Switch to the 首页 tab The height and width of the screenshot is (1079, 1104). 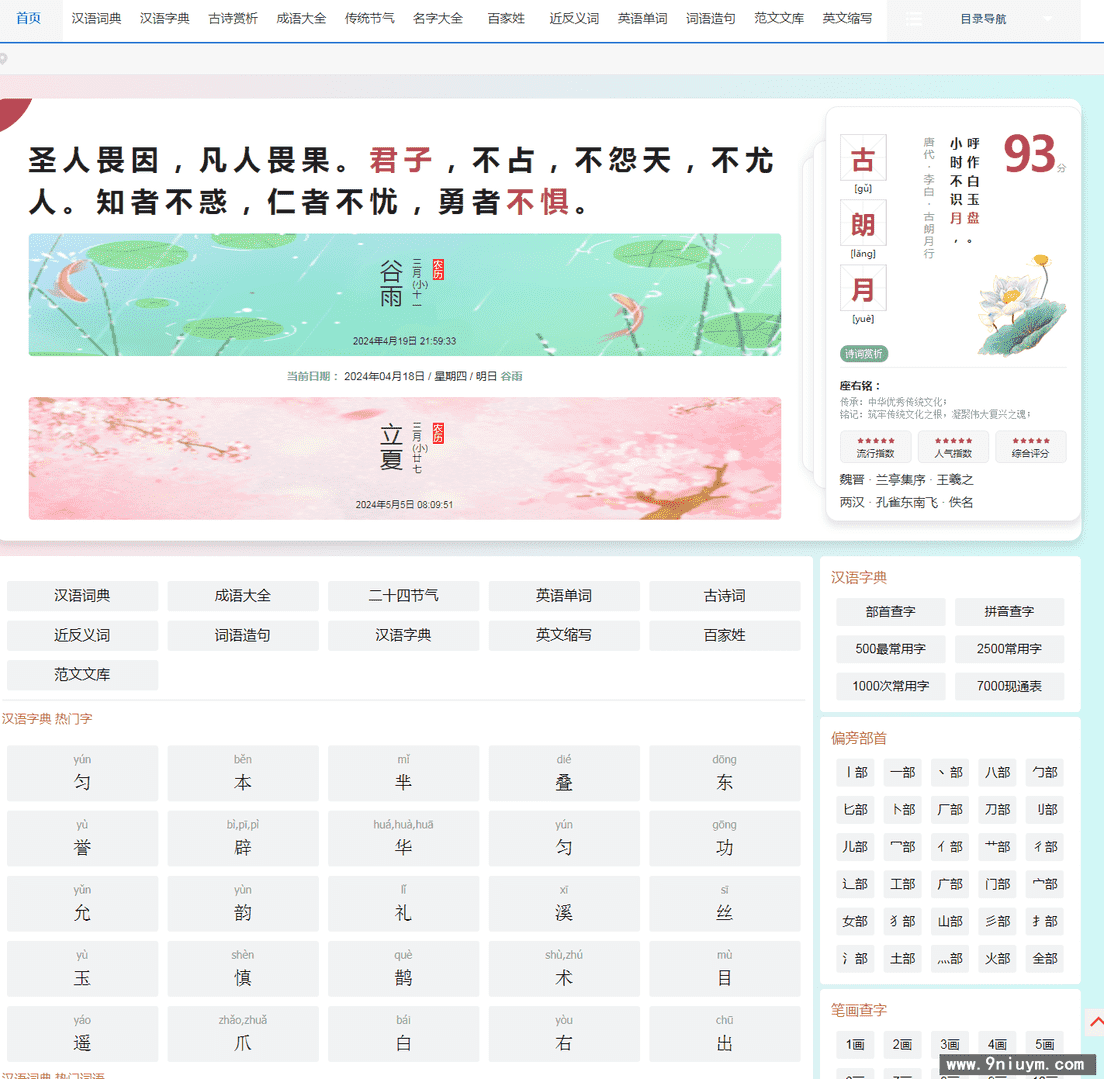(27, 18)
